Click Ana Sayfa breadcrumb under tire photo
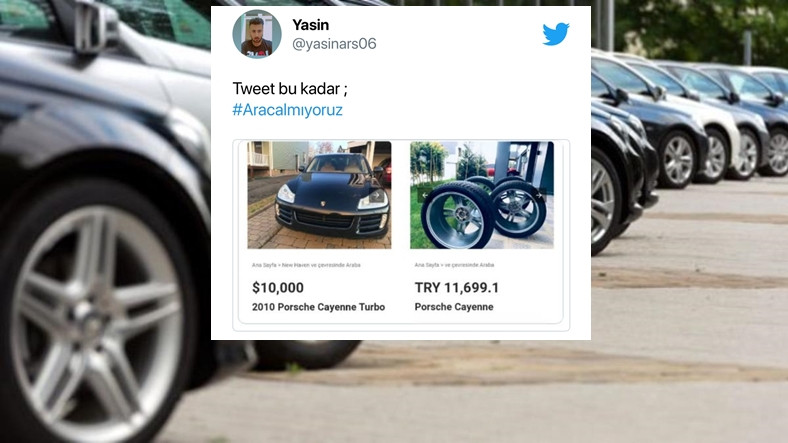The image size is (788, 443). point(427,265)
